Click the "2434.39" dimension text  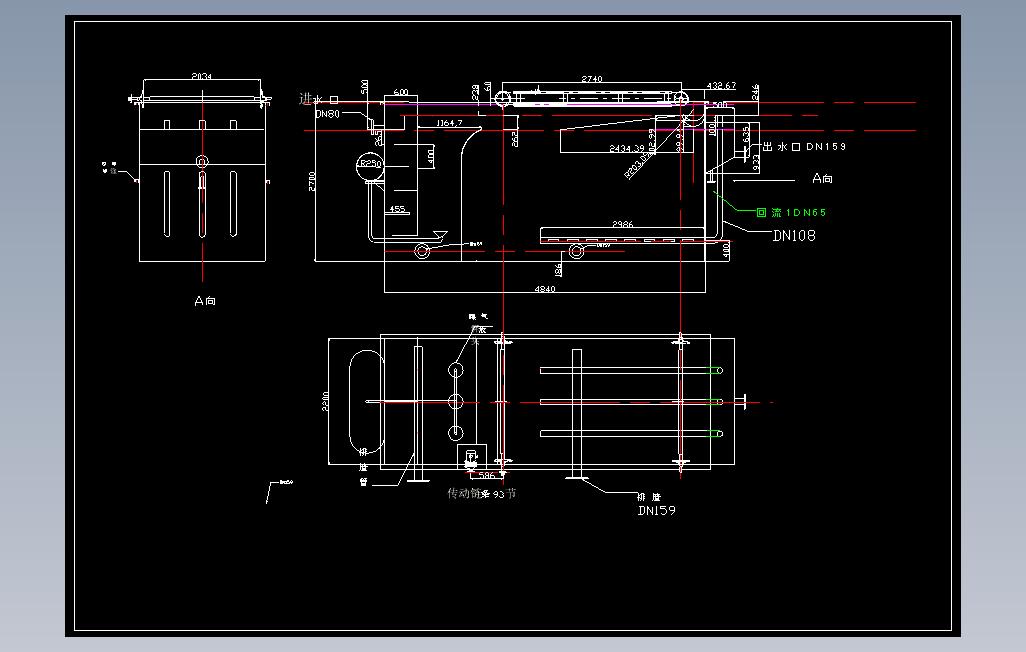[626, 149]
